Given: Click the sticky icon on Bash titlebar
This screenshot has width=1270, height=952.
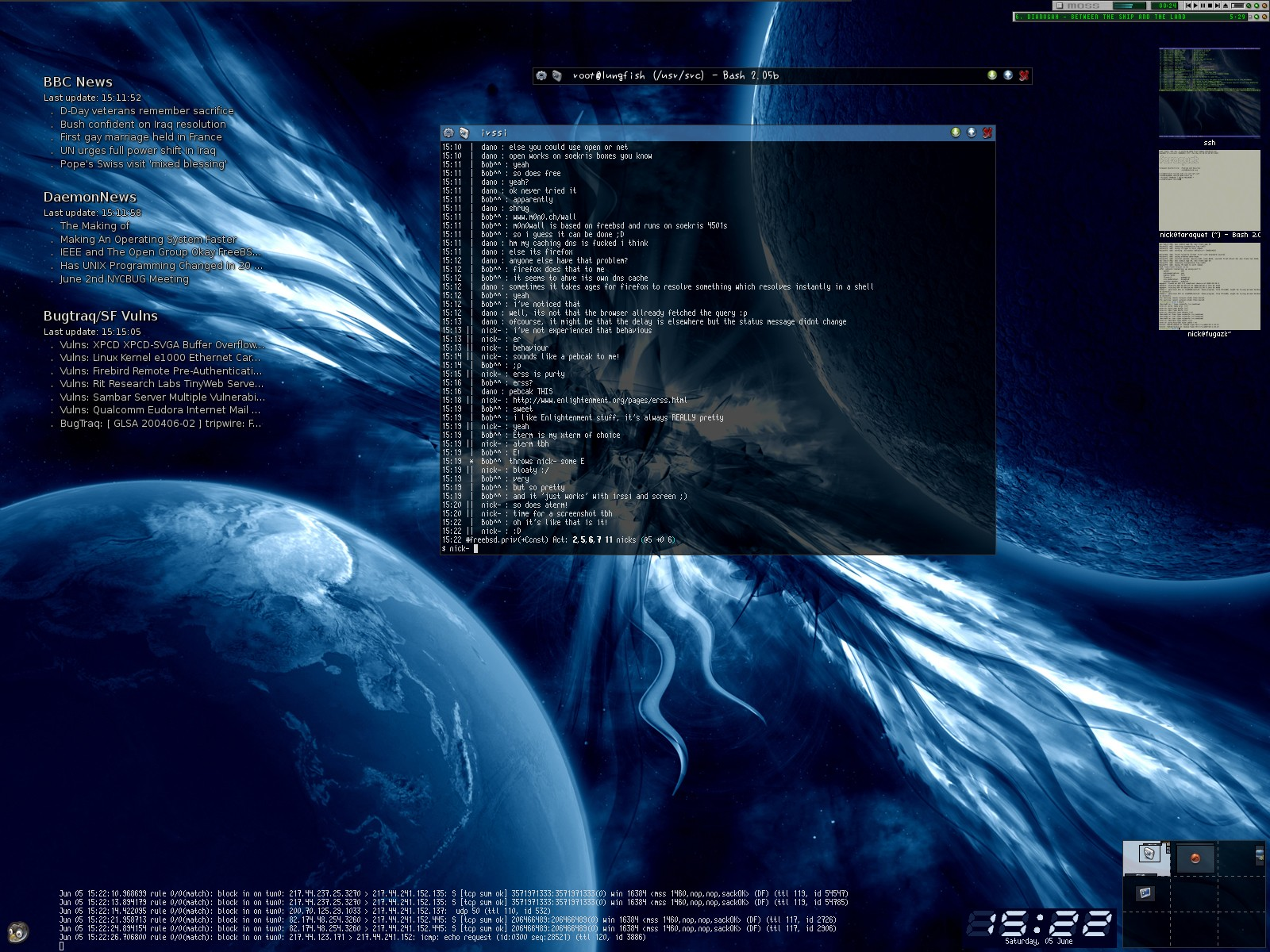Looking at the screenshot, I should [557, 76].
